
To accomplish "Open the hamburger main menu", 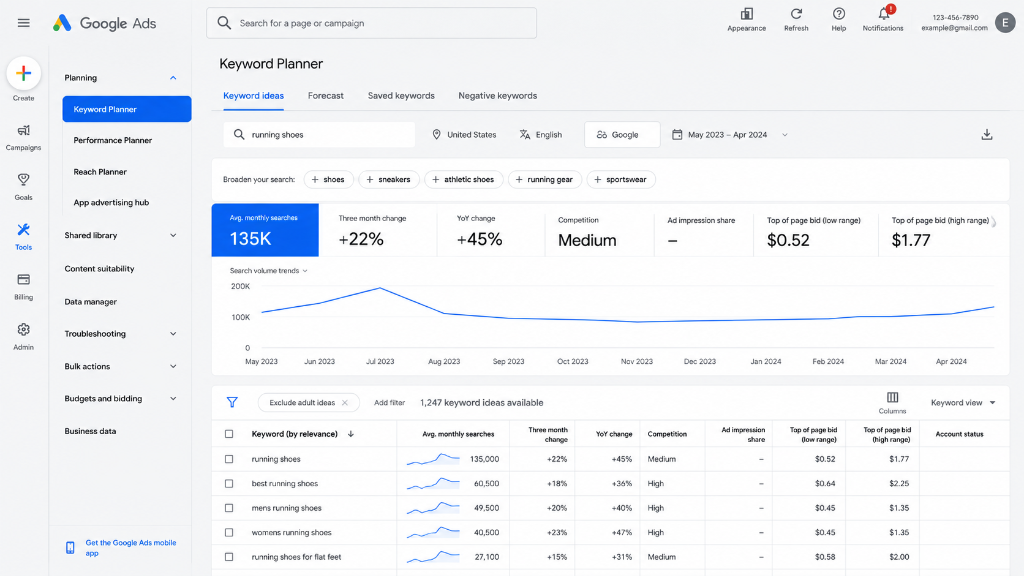I will click(x=24, y=23).
